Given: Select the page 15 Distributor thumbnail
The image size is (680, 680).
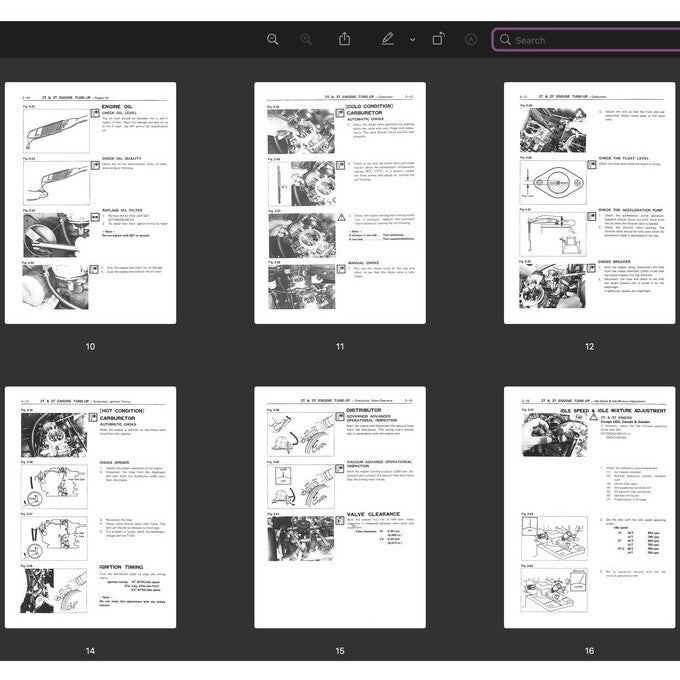Looking at the screenshot, I should click(x=340, y=507).
